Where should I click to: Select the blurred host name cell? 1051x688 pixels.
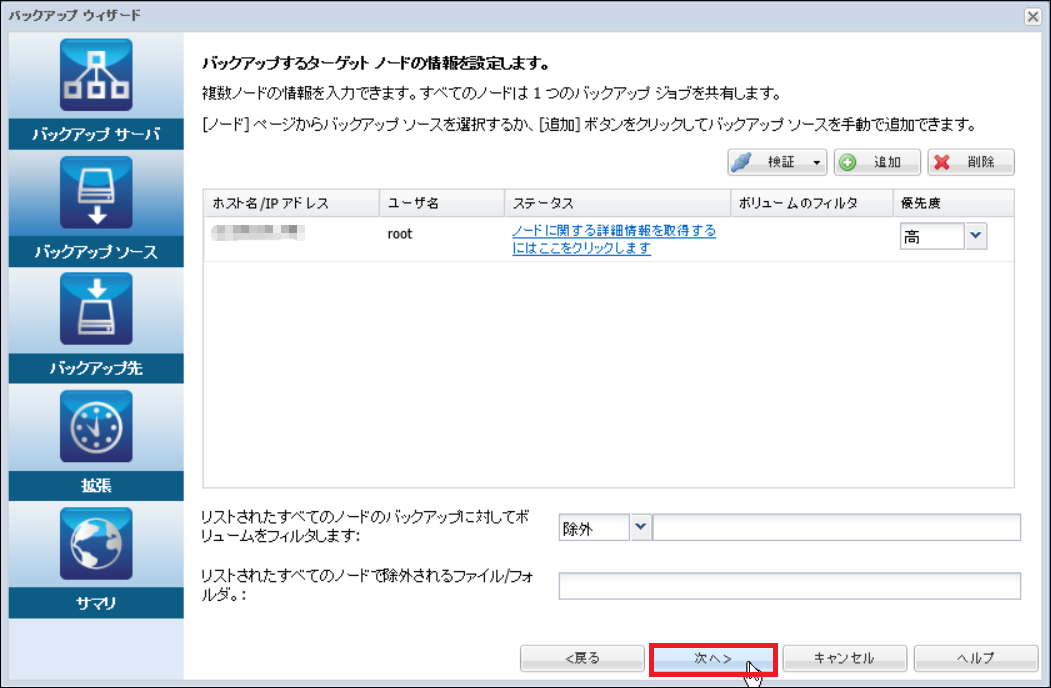click(258, 233)
